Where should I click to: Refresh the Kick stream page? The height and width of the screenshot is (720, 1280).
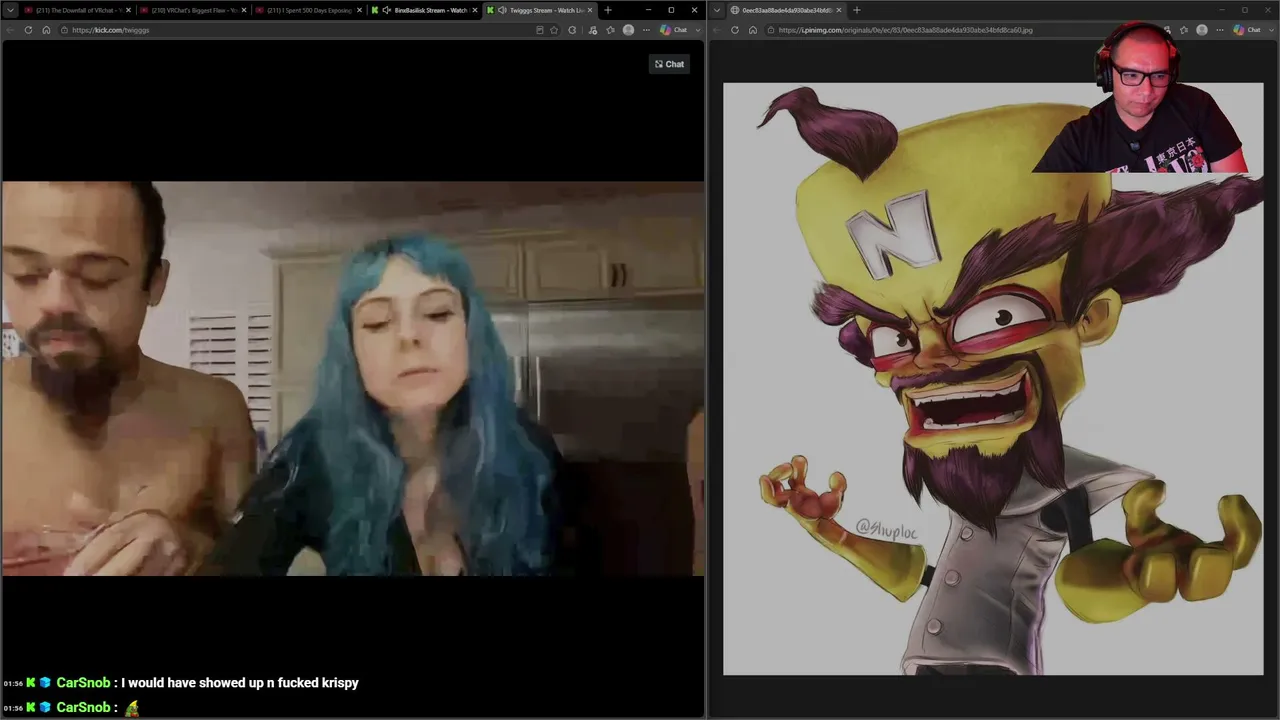28,30
